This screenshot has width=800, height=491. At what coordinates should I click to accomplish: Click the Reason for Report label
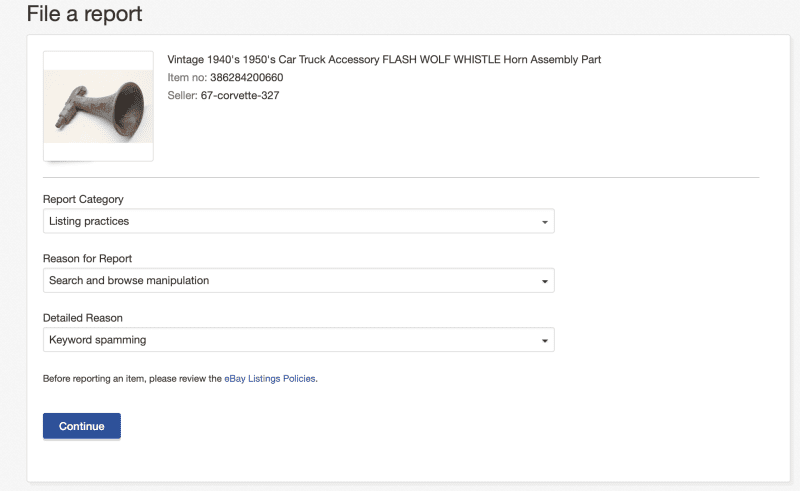point(87,259)
